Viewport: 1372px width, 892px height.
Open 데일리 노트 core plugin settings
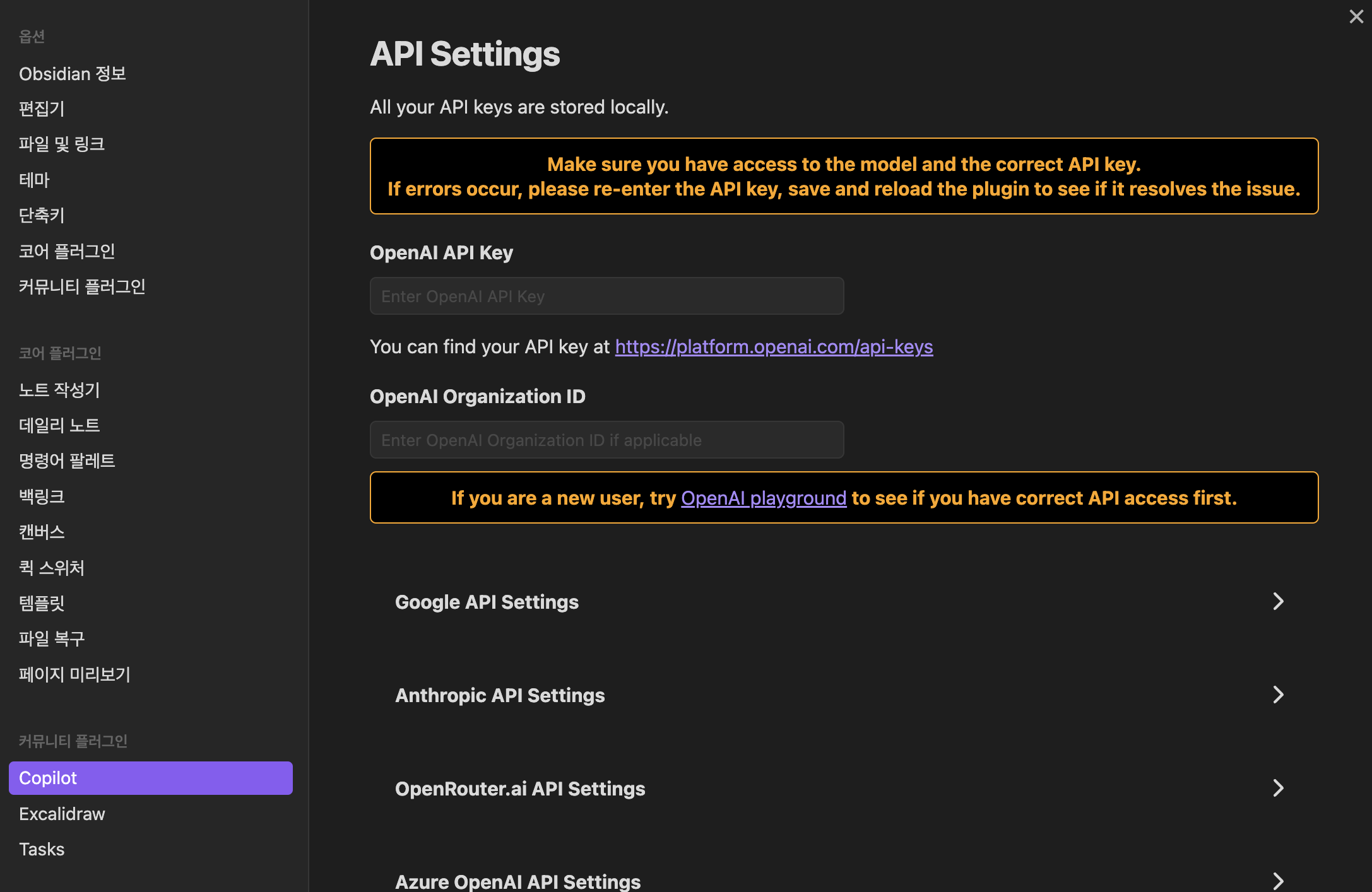[59, 425]
